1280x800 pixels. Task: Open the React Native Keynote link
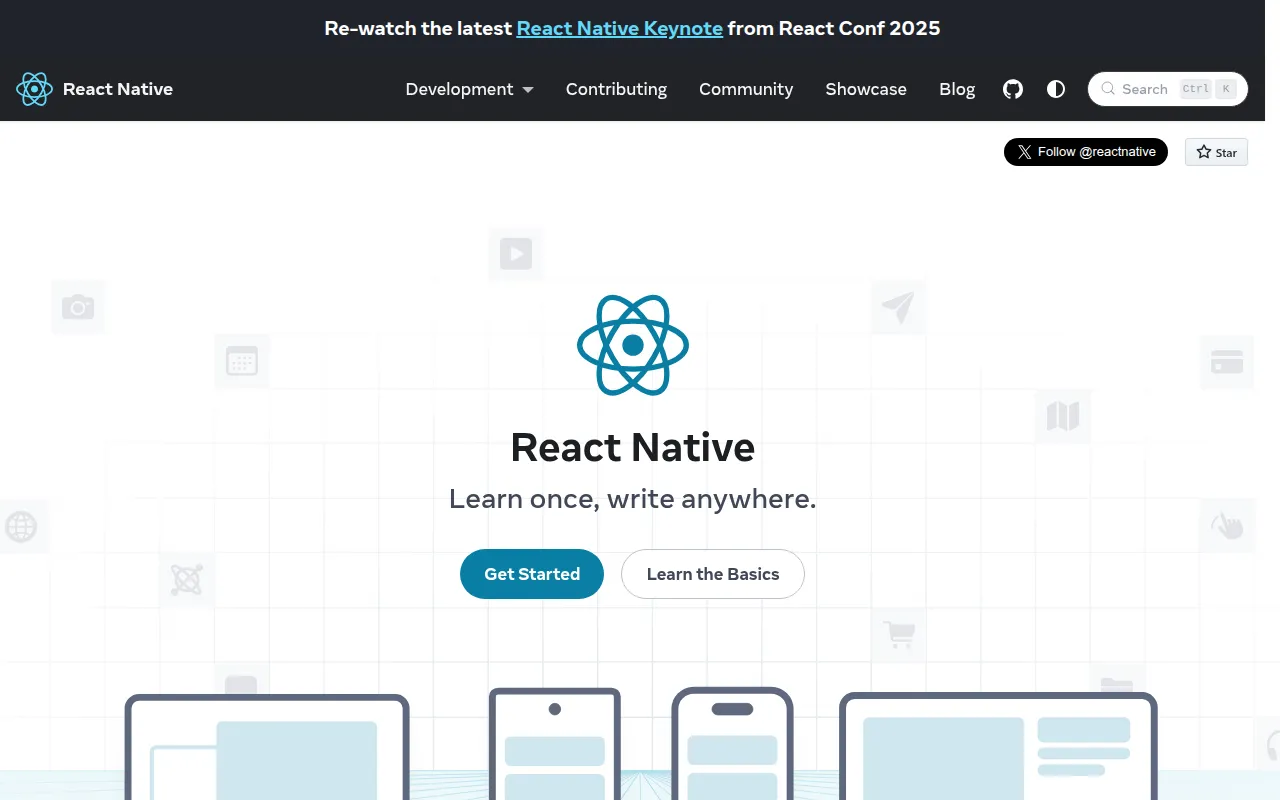pos(620,28)
